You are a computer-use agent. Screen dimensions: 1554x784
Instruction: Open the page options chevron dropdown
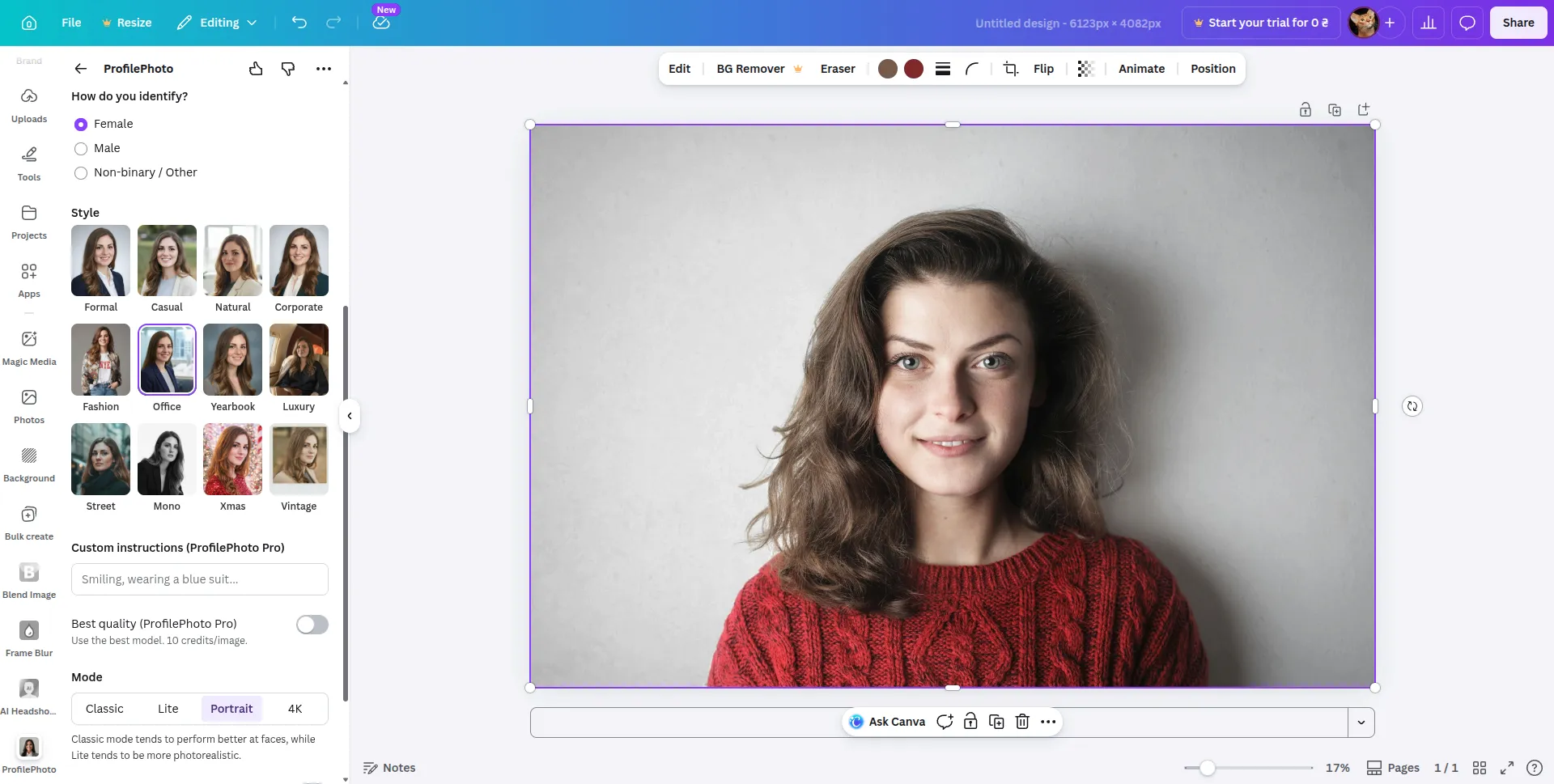(x=1362, y=722)
